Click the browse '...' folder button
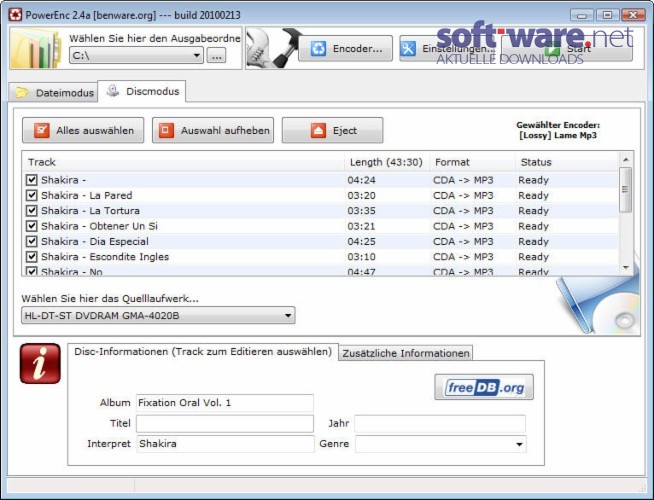The width and height of the screenshot is (654, 500). [216, 55]
